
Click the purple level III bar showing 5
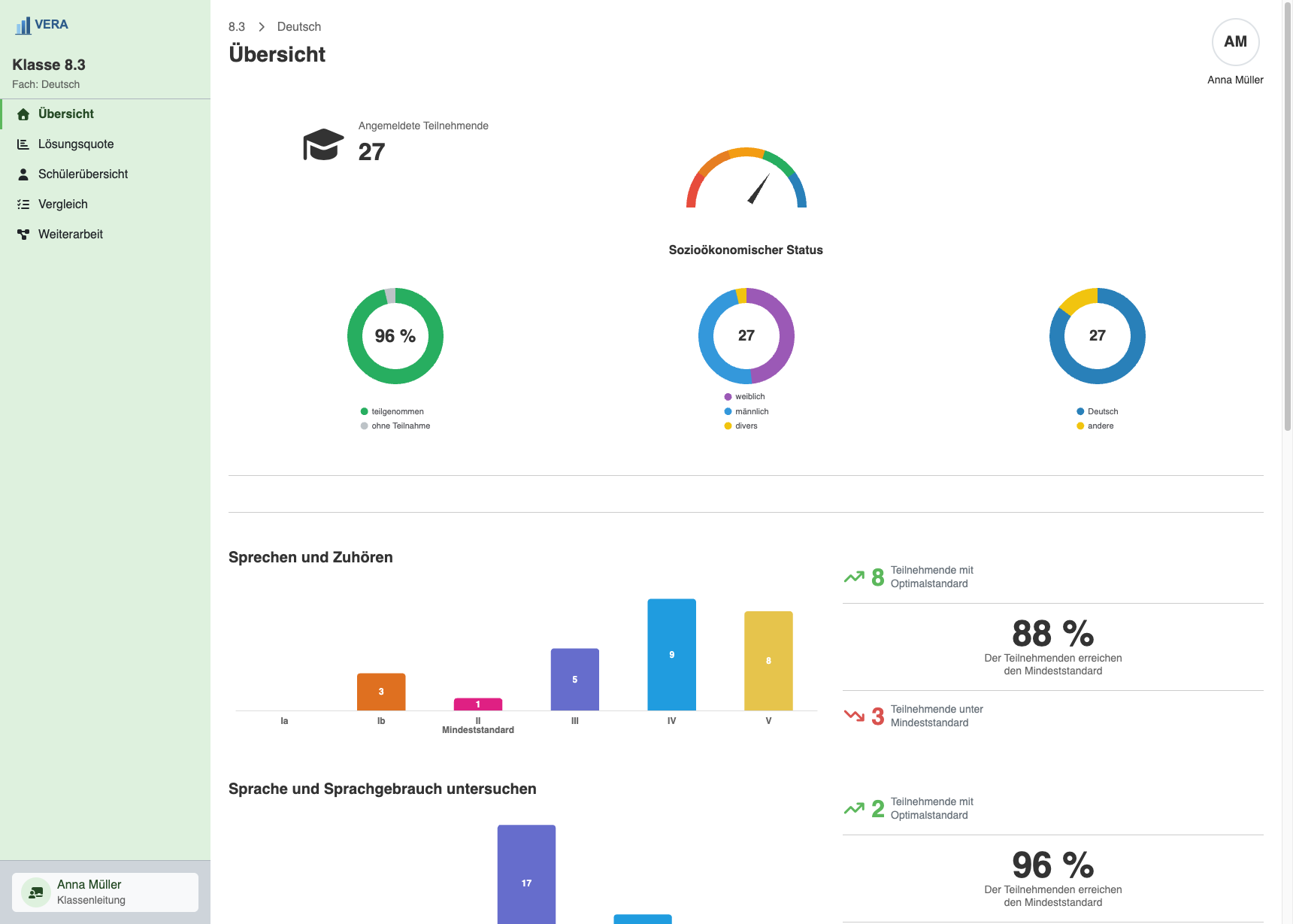[575, 680]
